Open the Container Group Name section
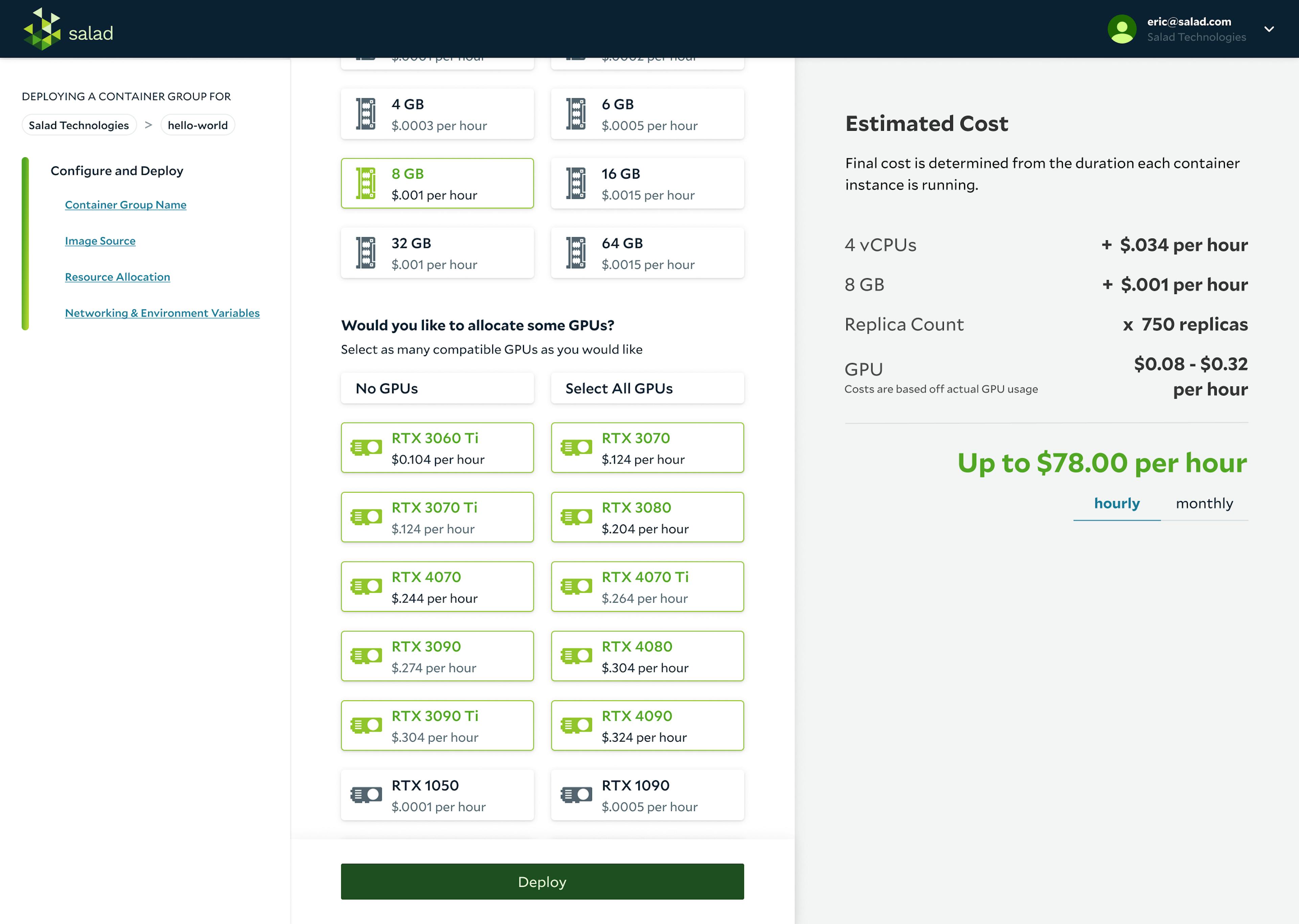The width and height of the screenshot is (1299, 924). coord(125,204)
